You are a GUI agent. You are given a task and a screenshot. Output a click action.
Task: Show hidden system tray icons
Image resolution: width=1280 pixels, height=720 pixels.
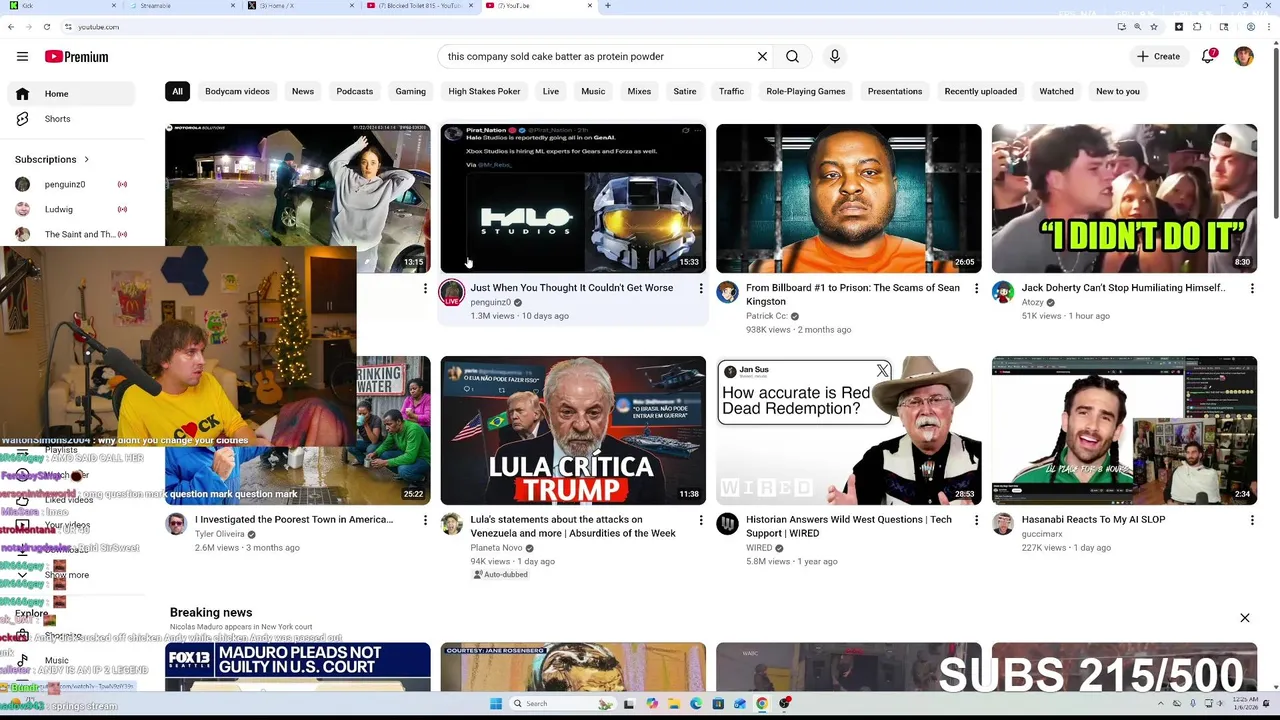coord(1161,704)
